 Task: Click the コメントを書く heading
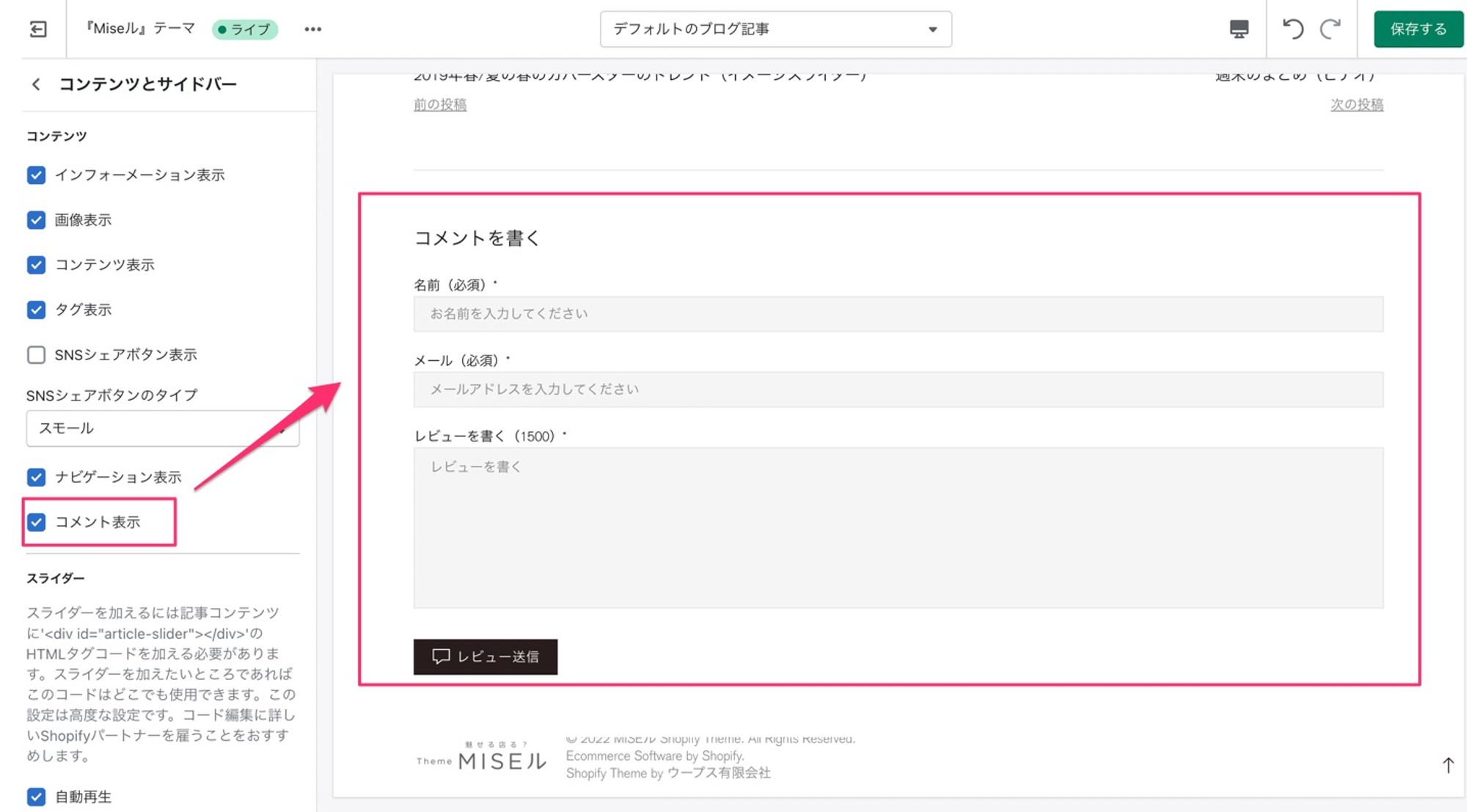(x=477, y=238)
